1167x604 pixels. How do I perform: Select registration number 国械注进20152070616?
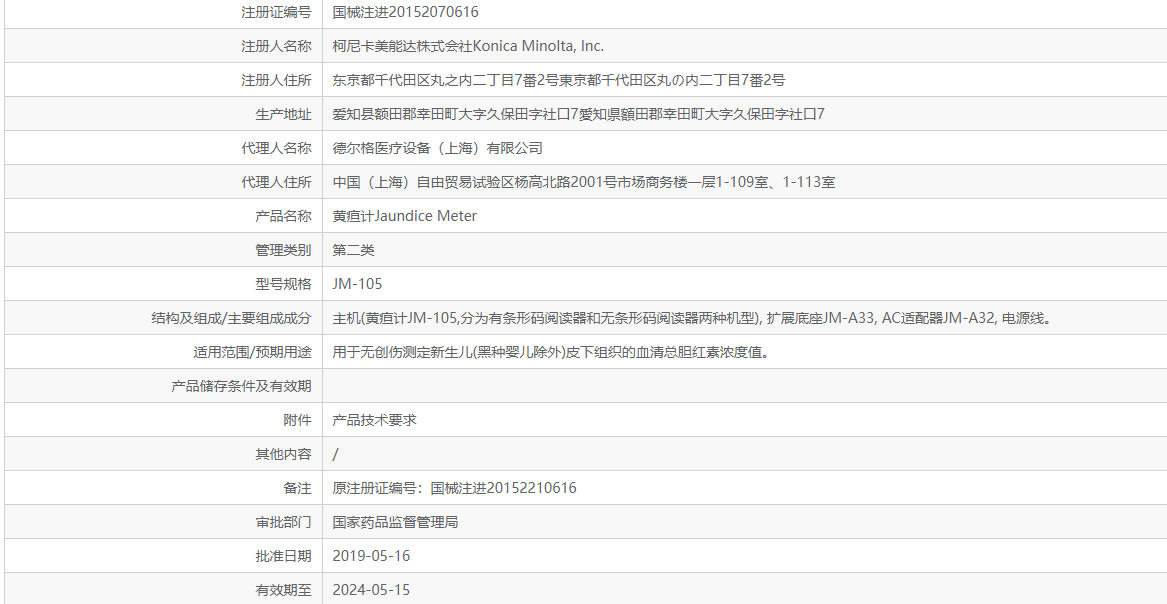[x=406, y=12]
